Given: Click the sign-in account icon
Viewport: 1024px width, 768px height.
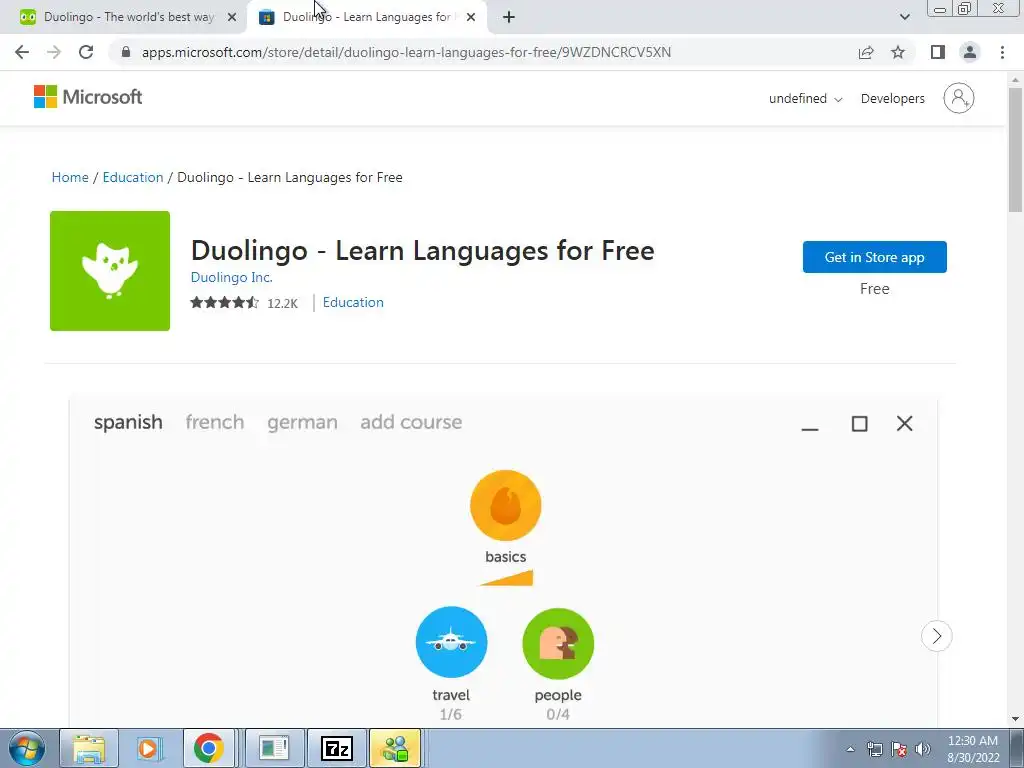Looking at the screenshot, I should click(959, 98).
